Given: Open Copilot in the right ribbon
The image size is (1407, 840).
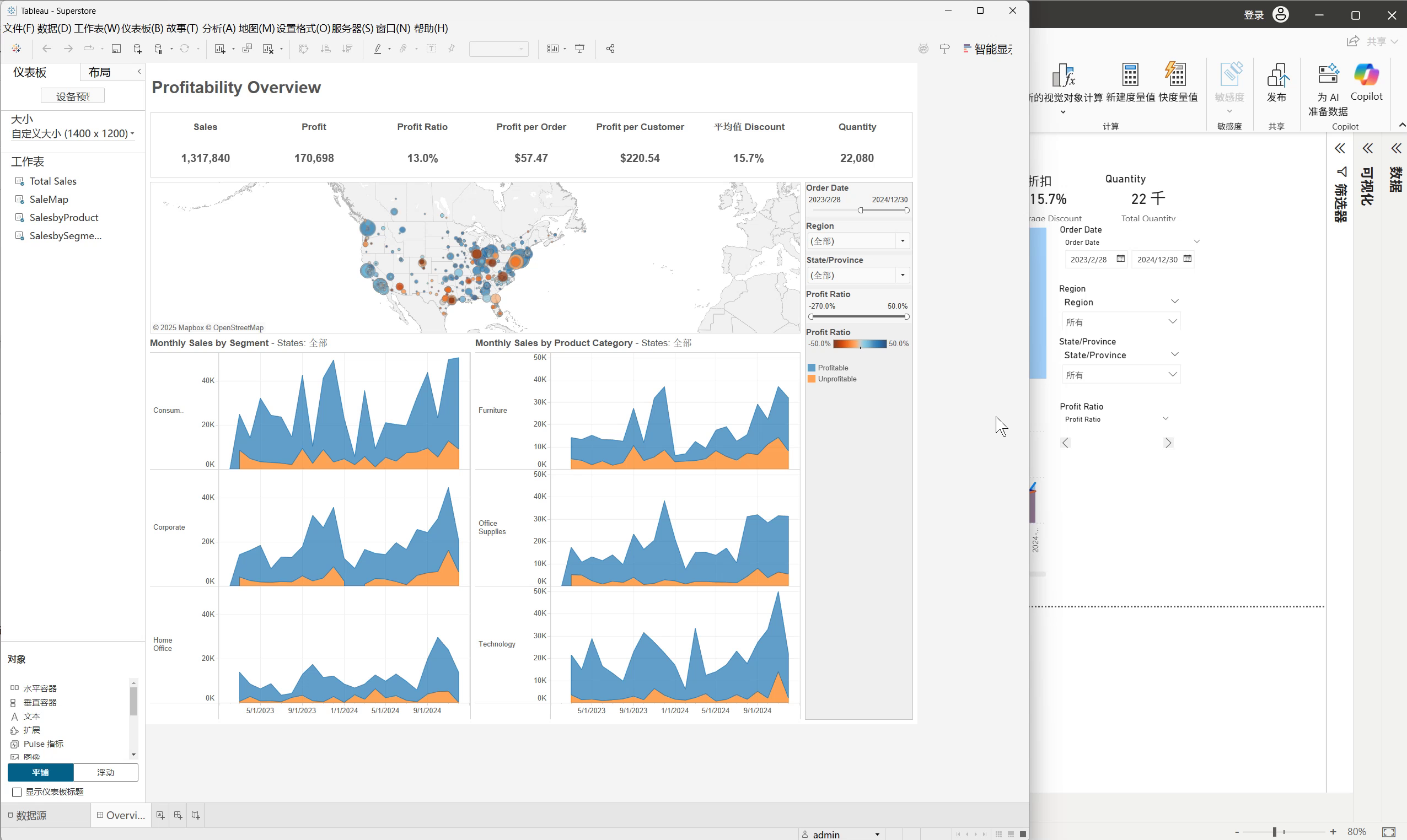Looking at the screenshot, I should pyautogui.click(x=1366, y=82).
